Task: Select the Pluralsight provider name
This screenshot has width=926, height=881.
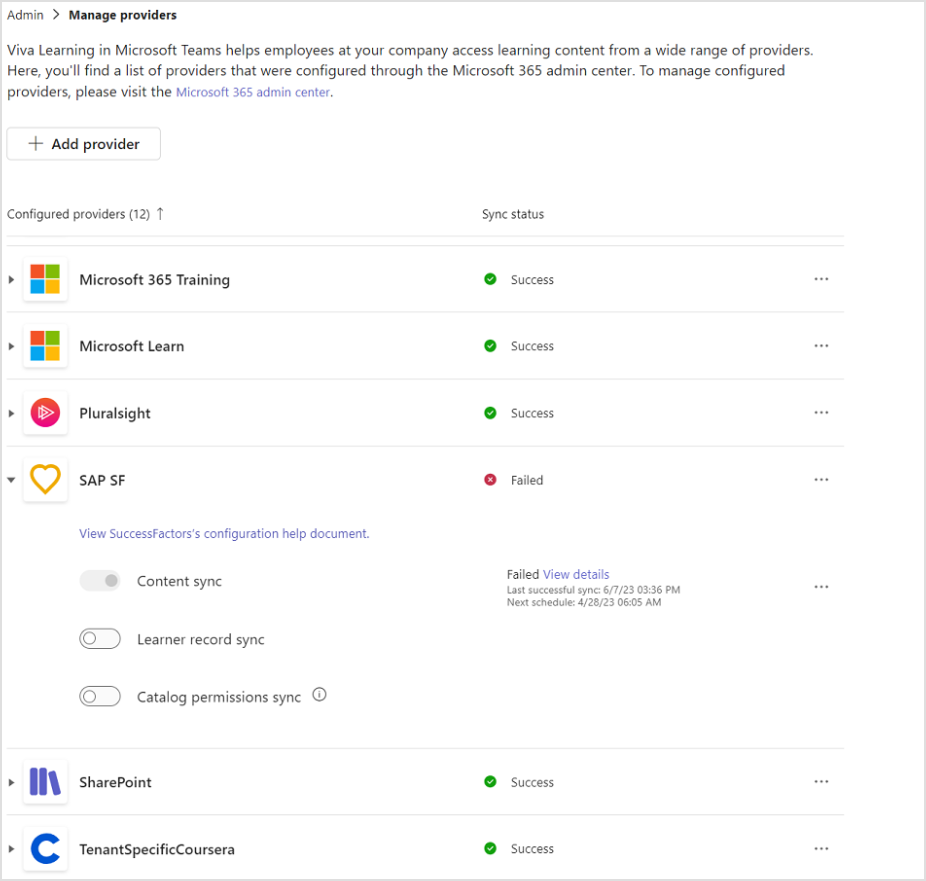Action: 115,413
